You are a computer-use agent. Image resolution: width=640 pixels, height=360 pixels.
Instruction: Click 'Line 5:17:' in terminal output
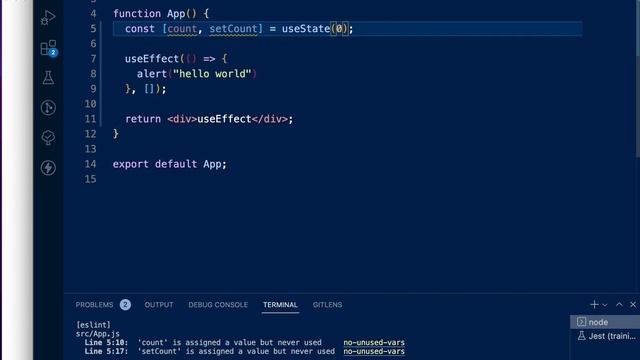[x=106, y=351]
